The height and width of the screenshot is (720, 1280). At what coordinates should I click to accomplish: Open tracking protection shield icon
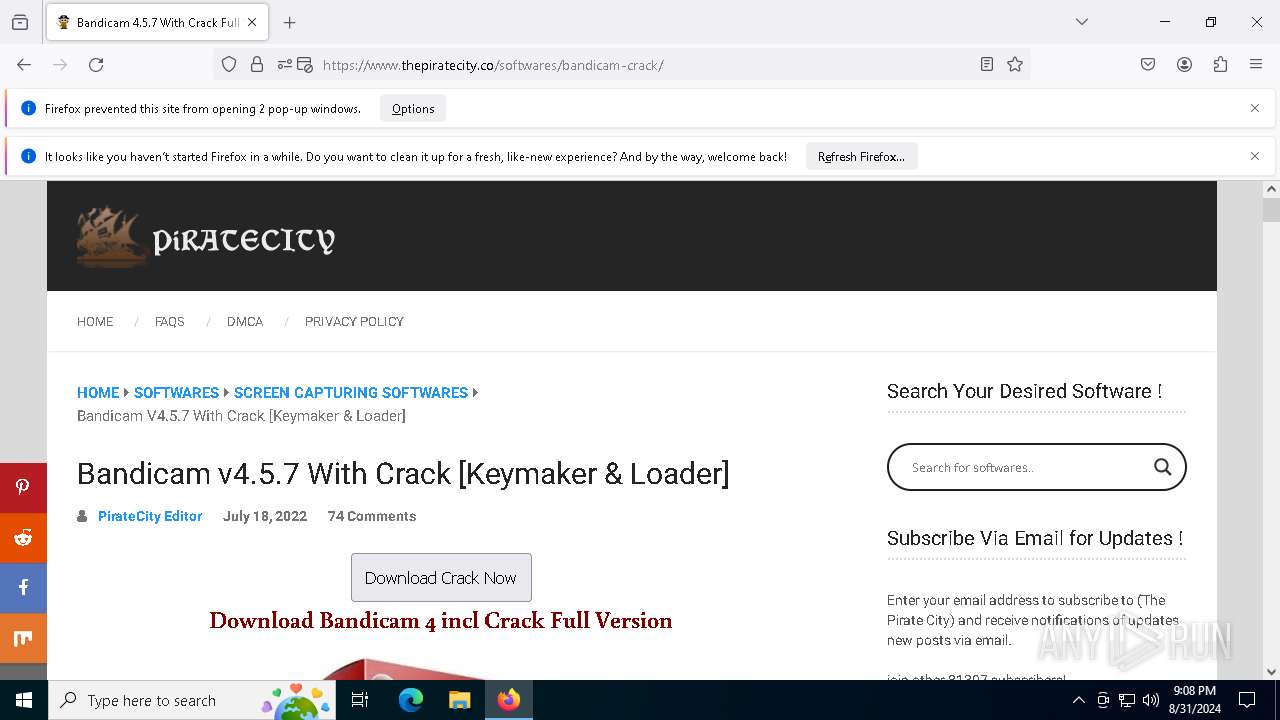(x=229, y=65)
